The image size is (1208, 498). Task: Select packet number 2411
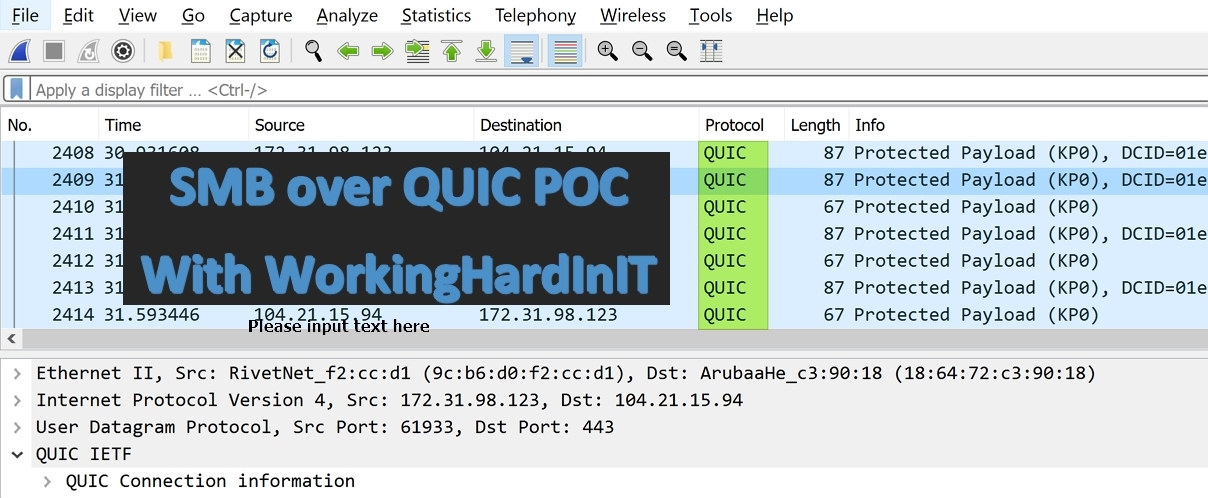604,234
